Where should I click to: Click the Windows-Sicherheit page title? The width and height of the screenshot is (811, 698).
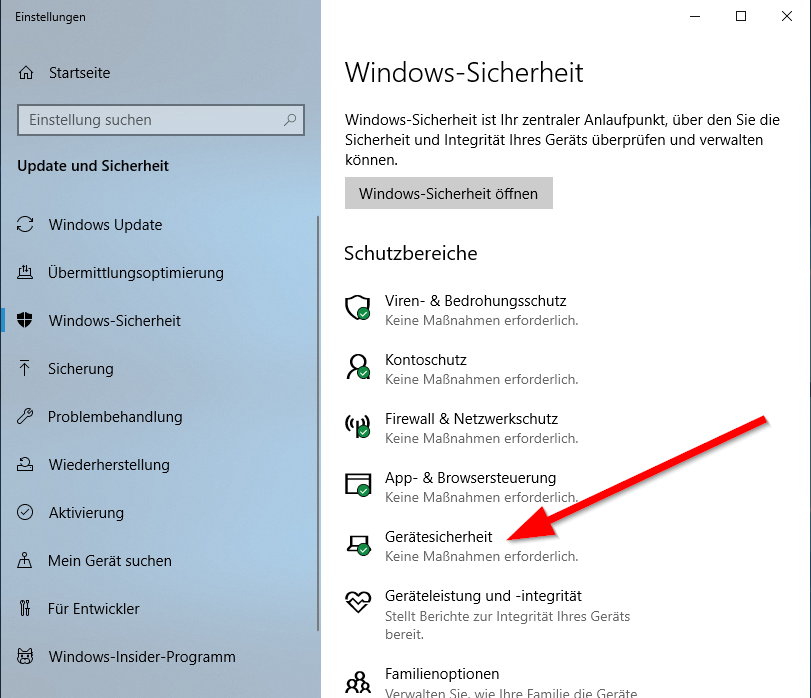point(464,72)
